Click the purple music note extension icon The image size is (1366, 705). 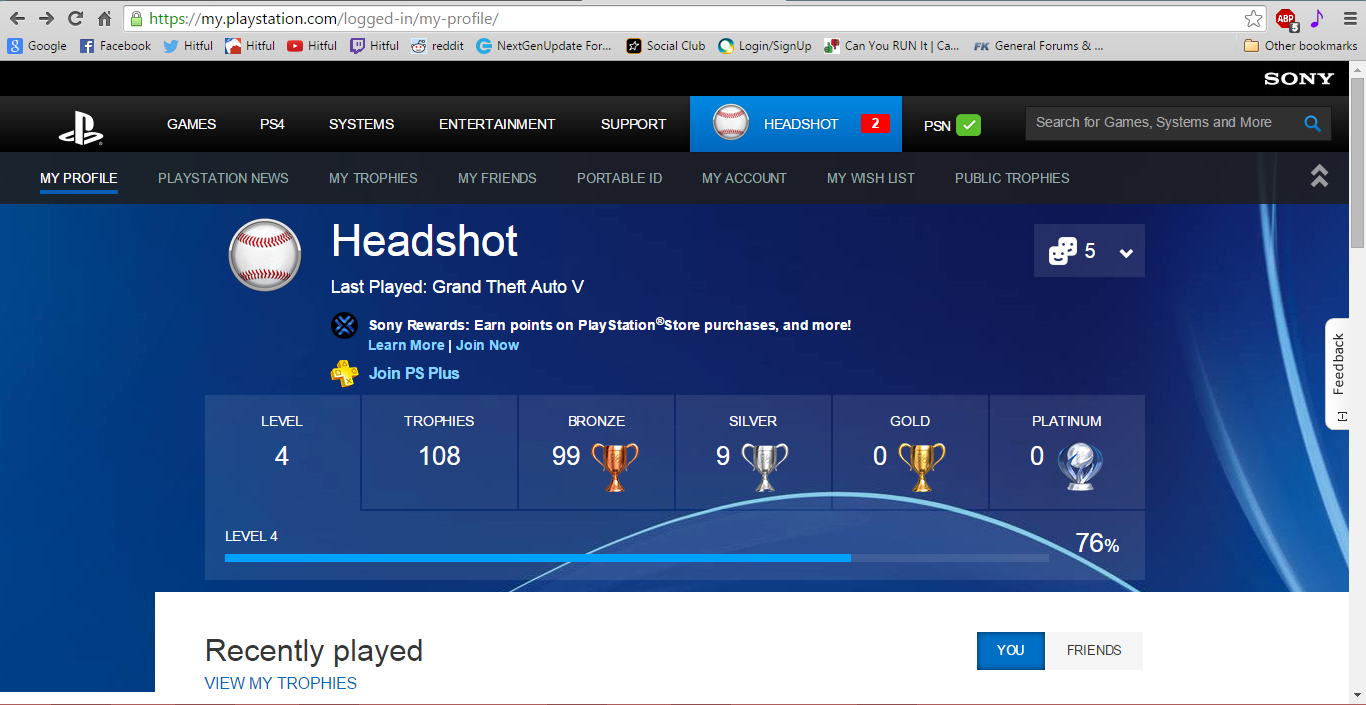tap(1316, 18)
